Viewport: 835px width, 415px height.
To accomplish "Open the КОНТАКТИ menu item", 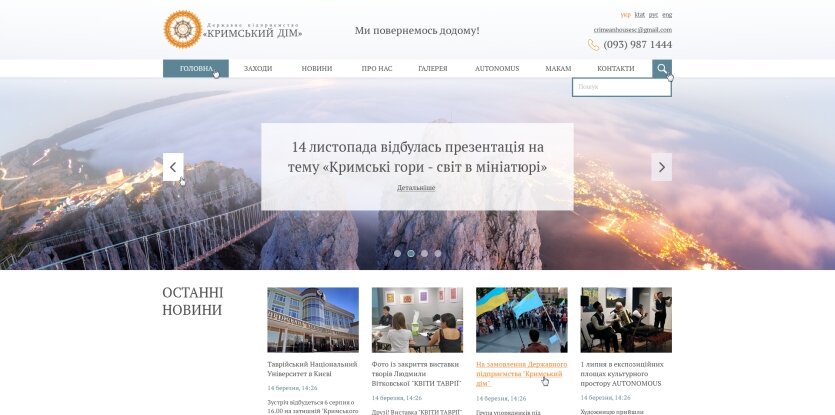I will pos(616,69).
